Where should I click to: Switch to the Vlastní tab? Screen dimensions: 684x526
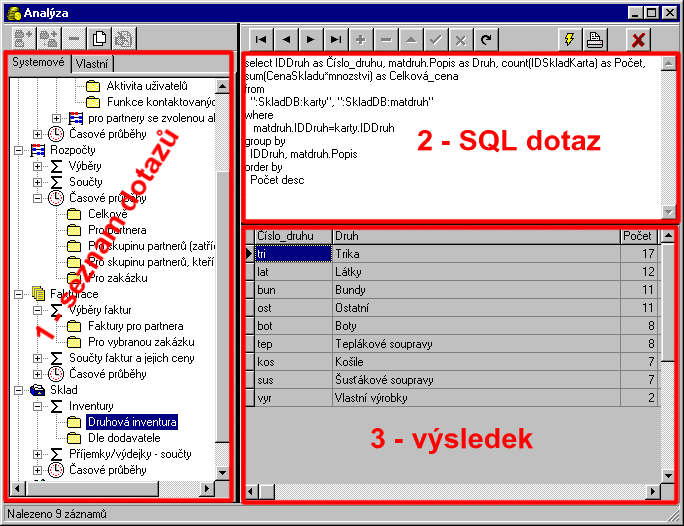(92, 63)
